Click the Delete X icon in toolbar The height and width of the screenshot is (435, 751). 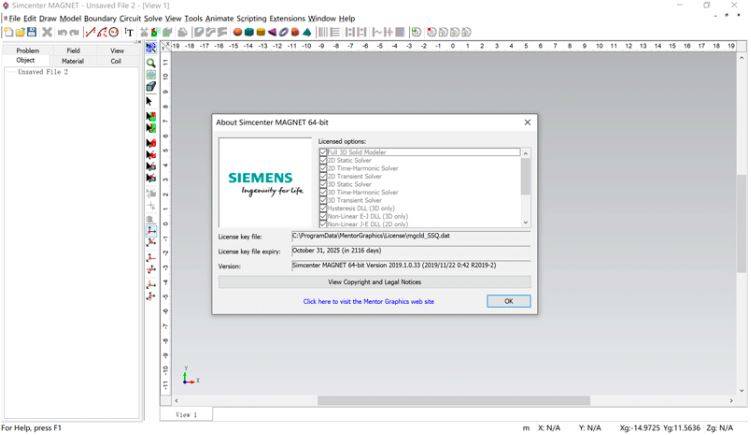47,32
